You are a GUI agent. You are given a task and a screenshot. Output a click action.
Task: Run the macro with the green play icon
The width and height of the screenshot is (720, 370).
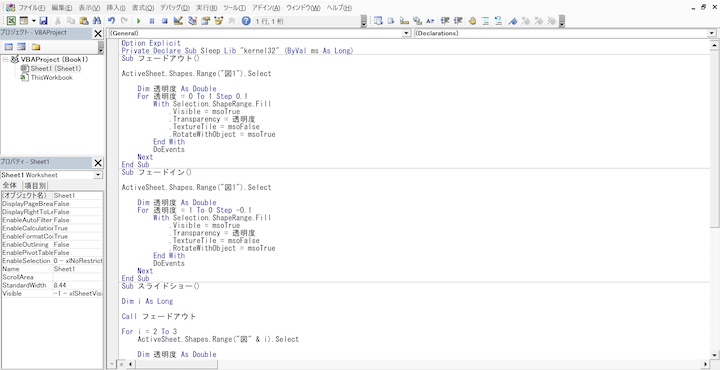coord(139,21)
